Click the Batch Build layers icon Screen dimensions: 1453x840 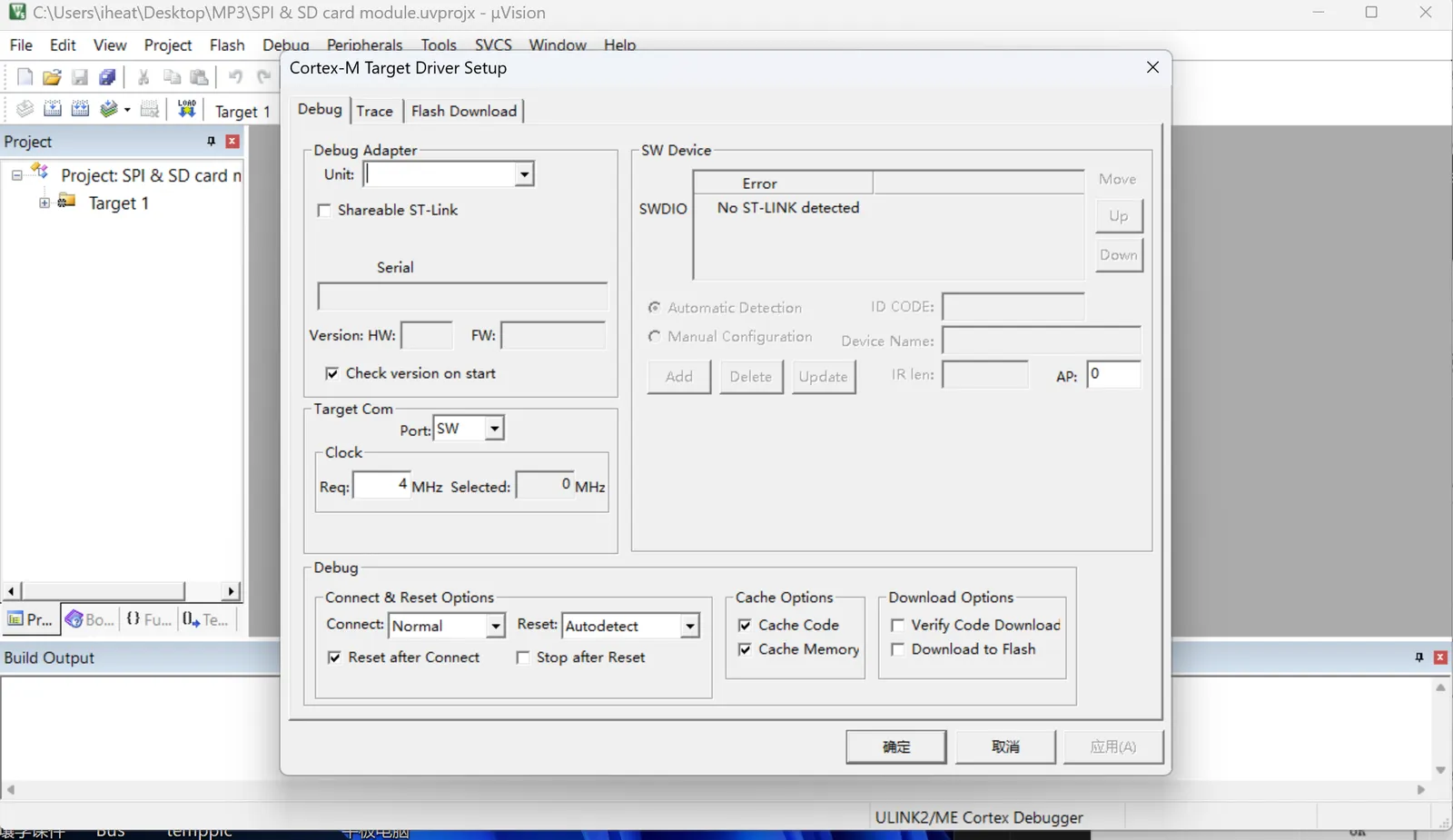pos(109,109)
